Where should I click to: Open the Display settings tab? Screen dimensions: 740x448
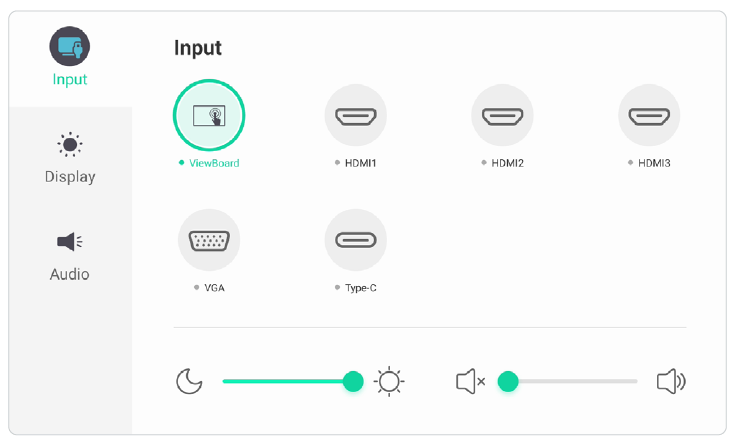(x=70, y=158)
